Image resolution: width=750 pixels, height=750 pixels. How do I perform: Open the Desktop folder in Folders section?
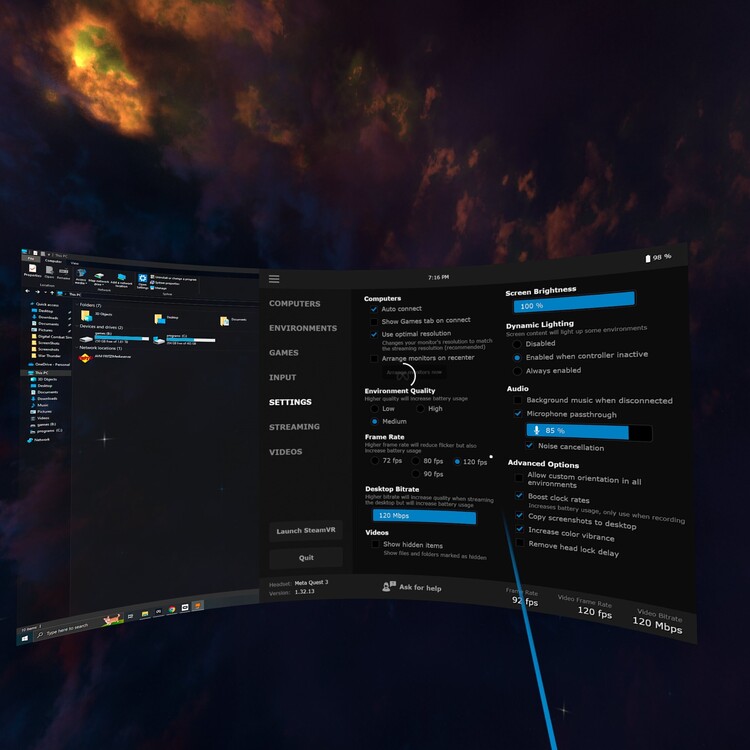[x=159, y=319]
